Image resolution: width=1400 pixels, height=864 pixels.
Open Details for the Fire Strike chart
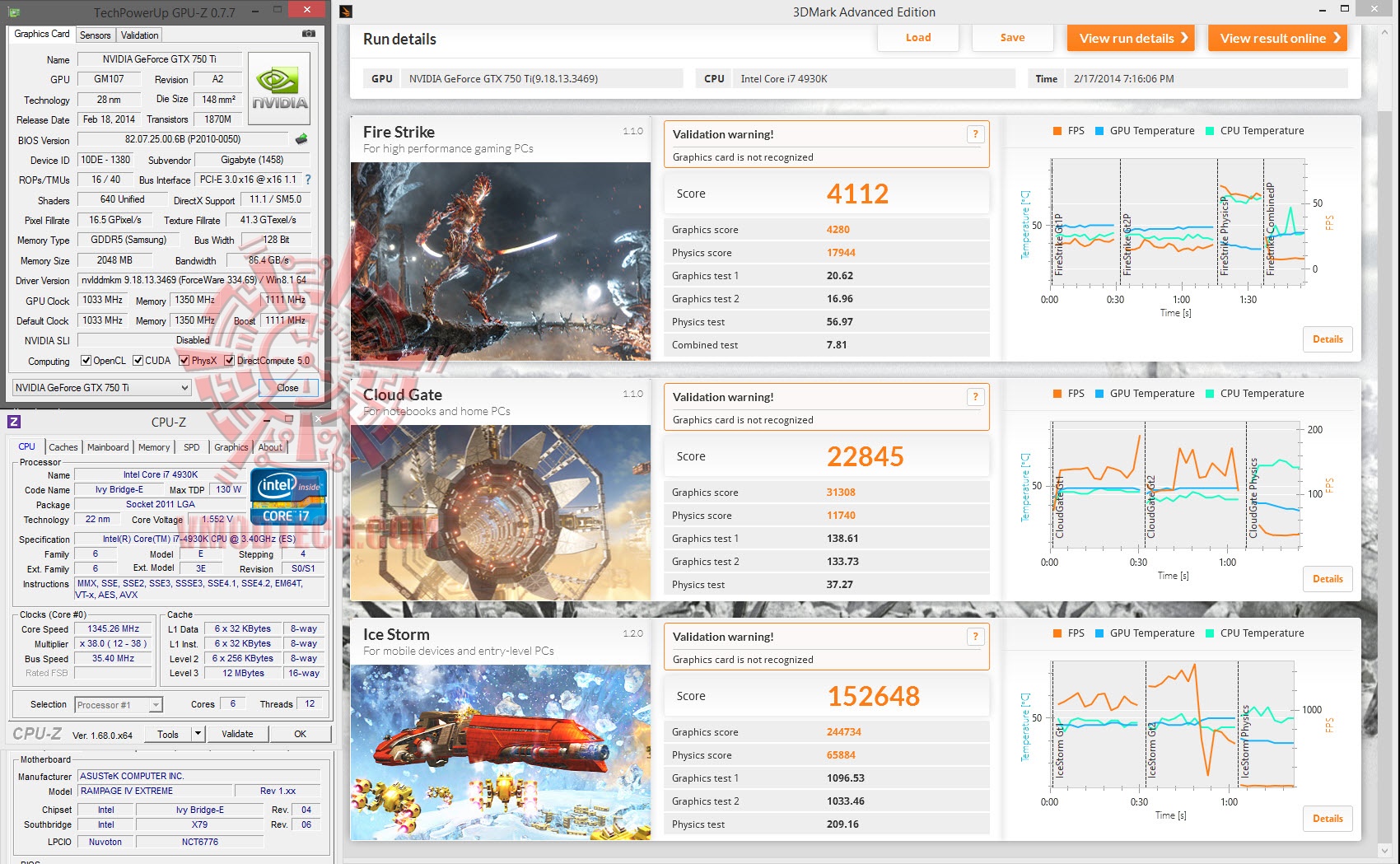1328,339
